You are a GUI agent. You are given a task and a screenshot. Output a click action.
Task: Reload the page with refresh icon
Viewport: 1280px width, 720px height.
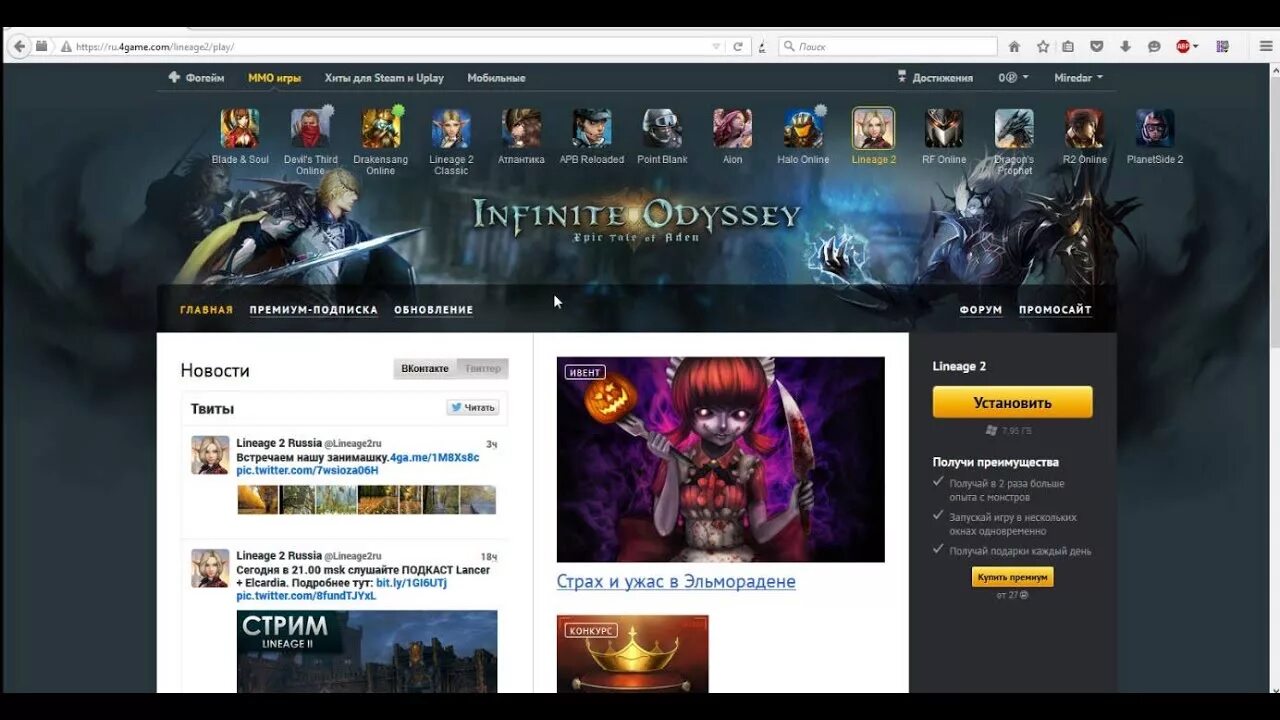[x=738, y=46]
